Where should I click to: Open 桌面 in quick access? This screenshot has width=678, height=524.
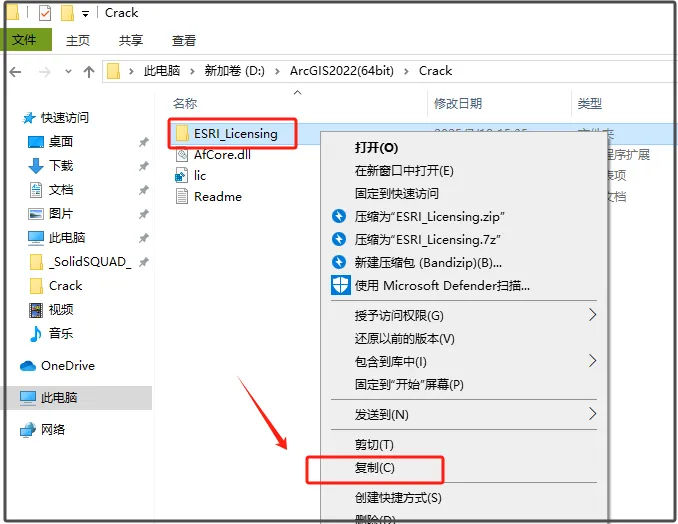pos(61,141)
